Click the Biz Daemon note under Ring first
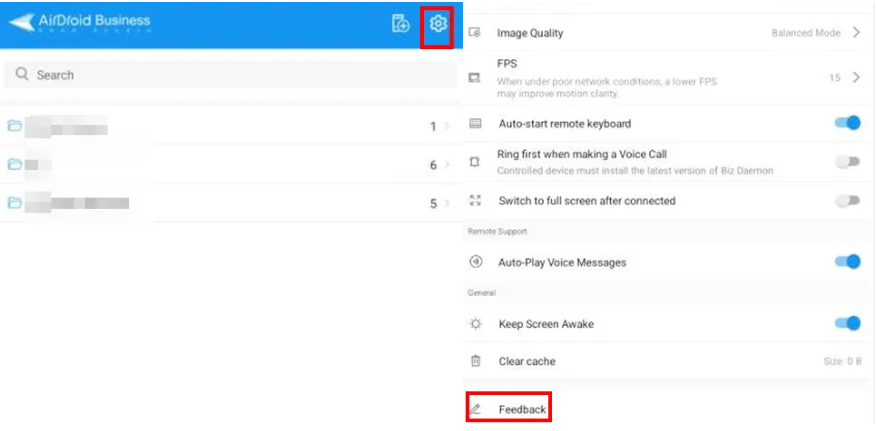Screen dimensions: 877x431 tap(635, 170)
